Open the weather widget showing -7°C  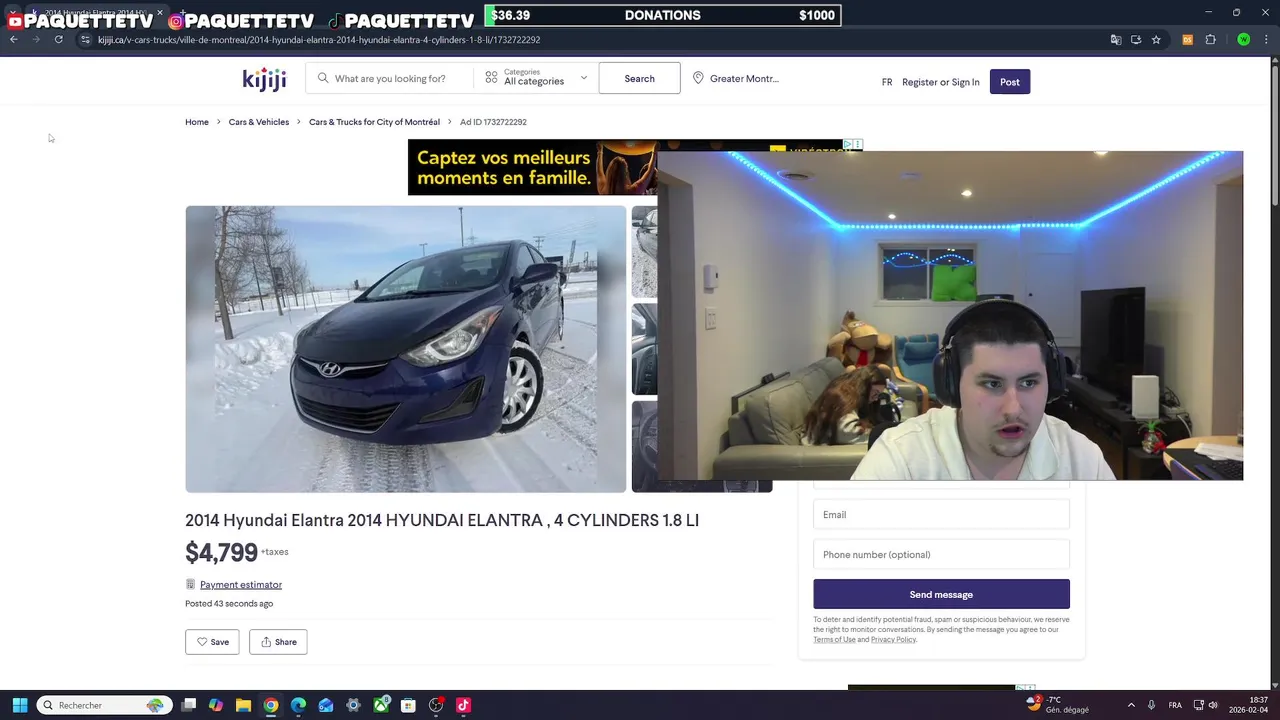(1059, 705)
